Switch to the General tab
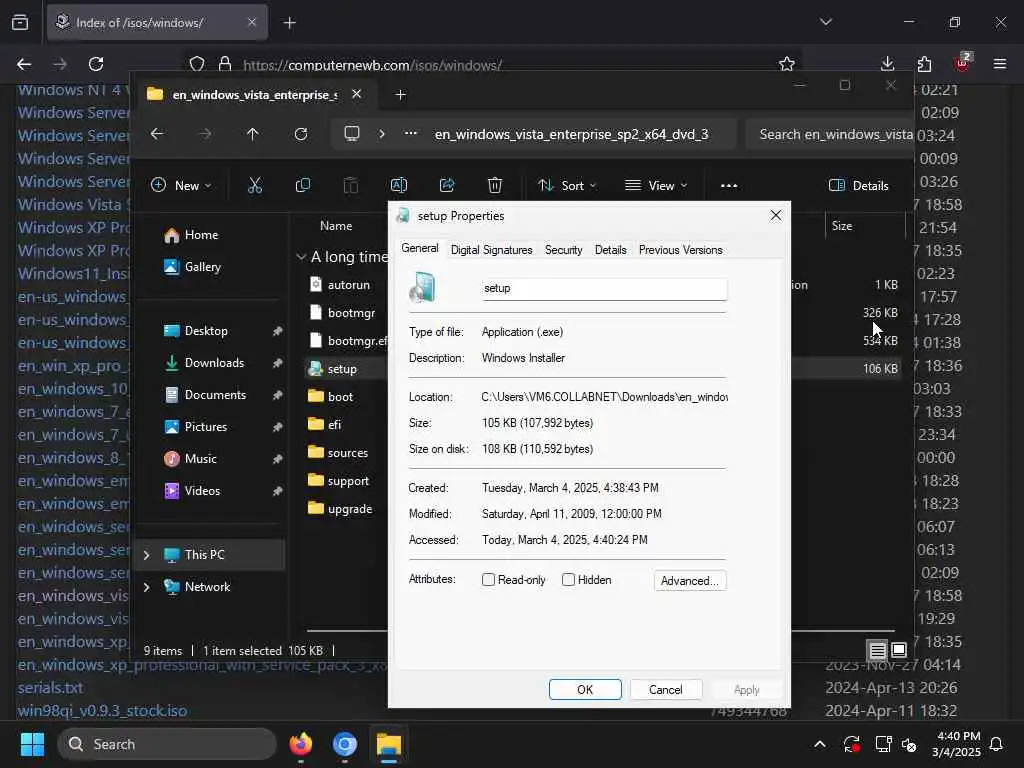This screenshot has width=1024, height=768. pos(419,248)
